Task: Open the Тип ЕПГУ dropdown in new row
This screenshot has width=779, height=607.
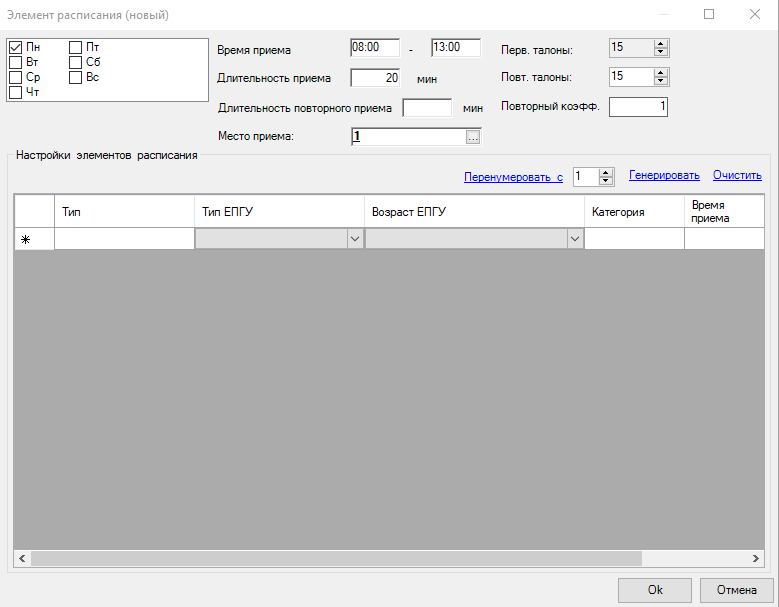Action: point(355,239)
